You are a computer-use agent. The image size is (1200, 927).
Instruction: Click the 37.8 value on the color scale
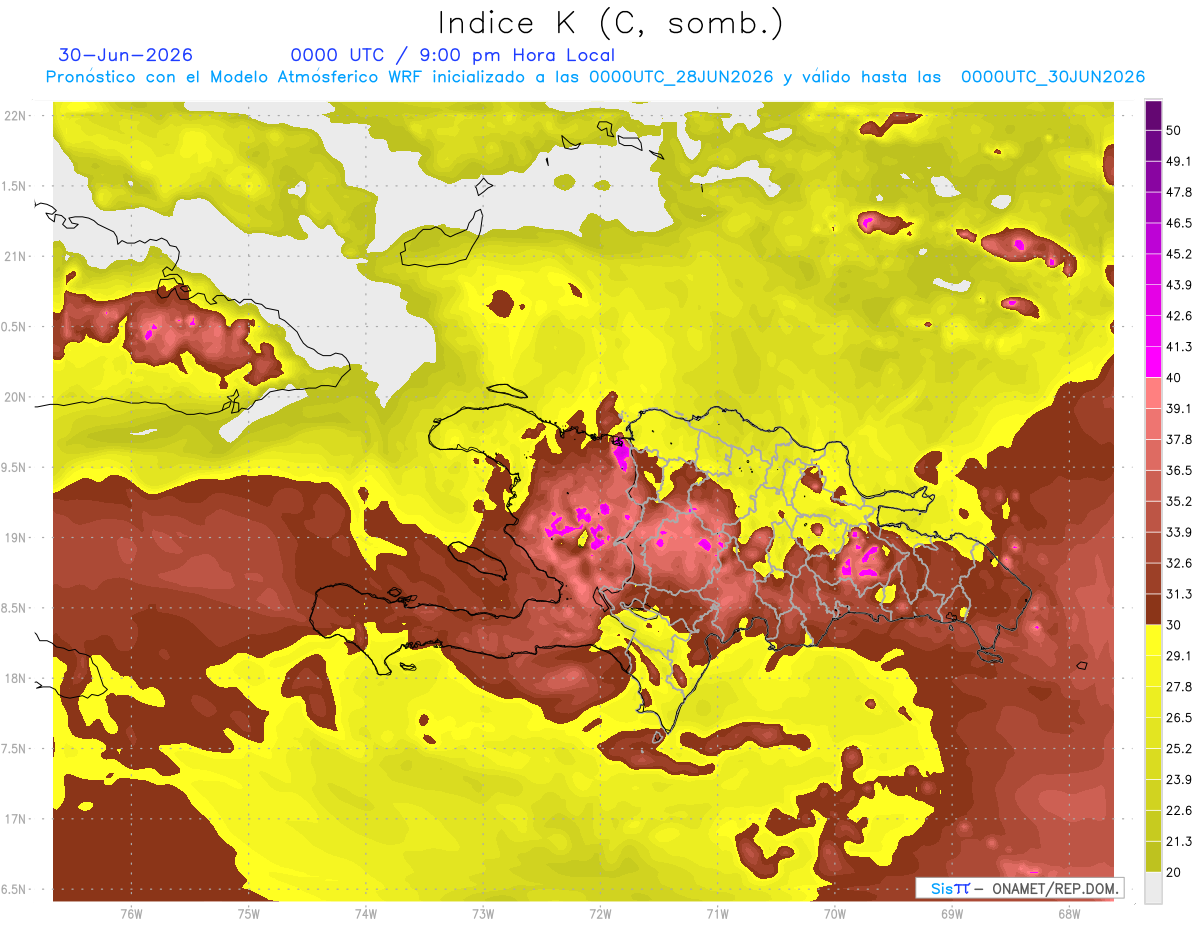[1178, 439]
